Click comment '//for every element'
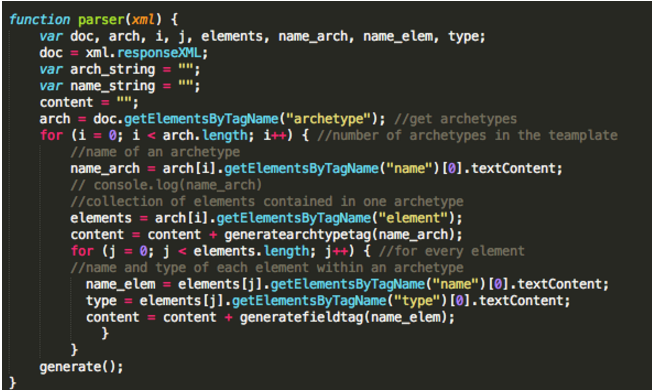Screen dimensions: 652x390 pos(452,251)
